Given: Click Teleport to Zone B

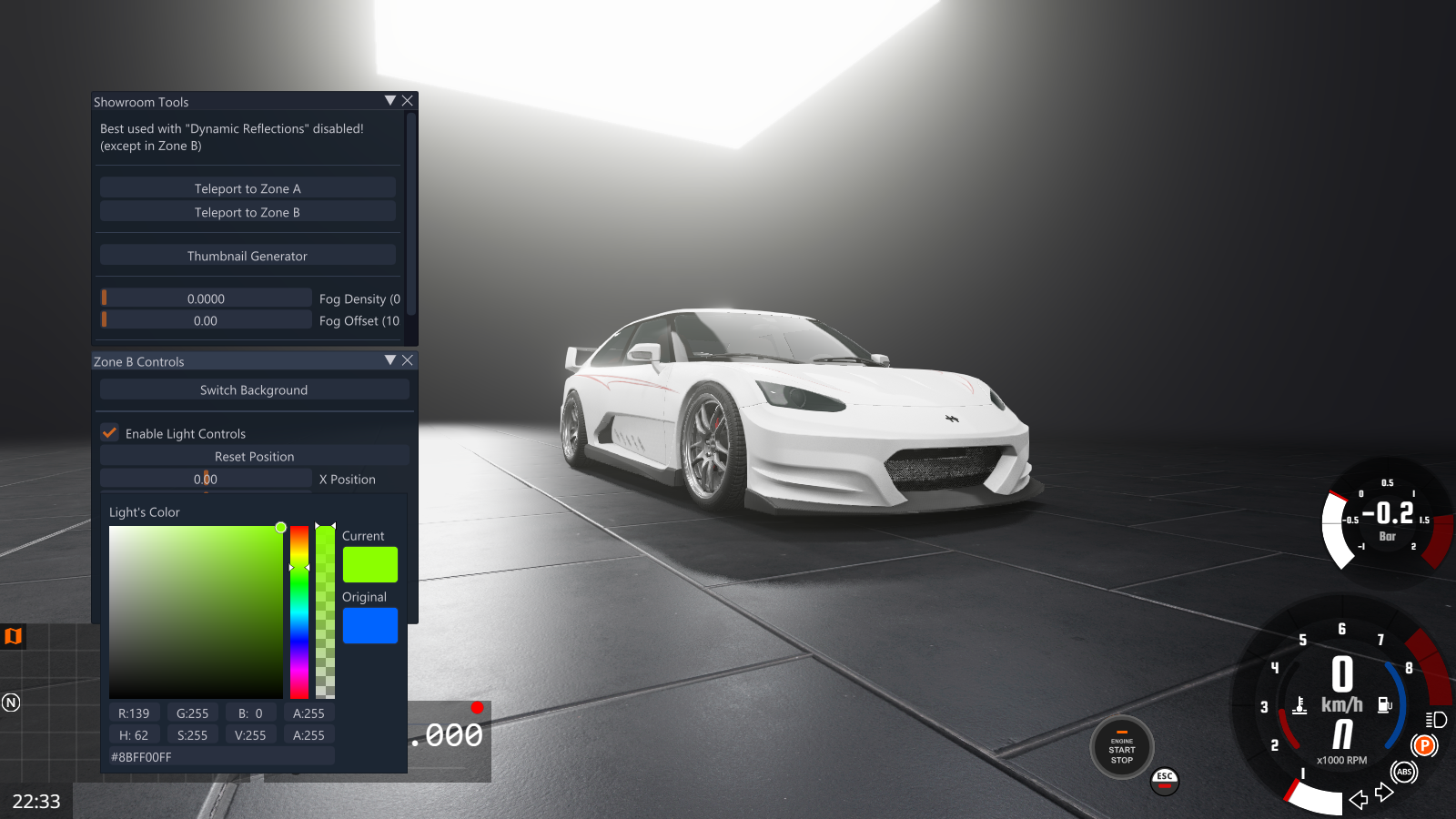Looking at the screenshot, I should pyautogui.click(x=248, y=212).
